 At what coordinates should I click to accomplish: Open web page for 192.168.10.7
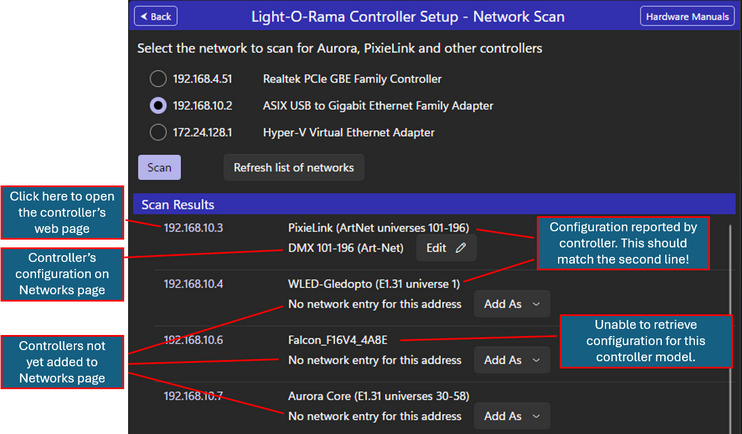pos(193,396)
